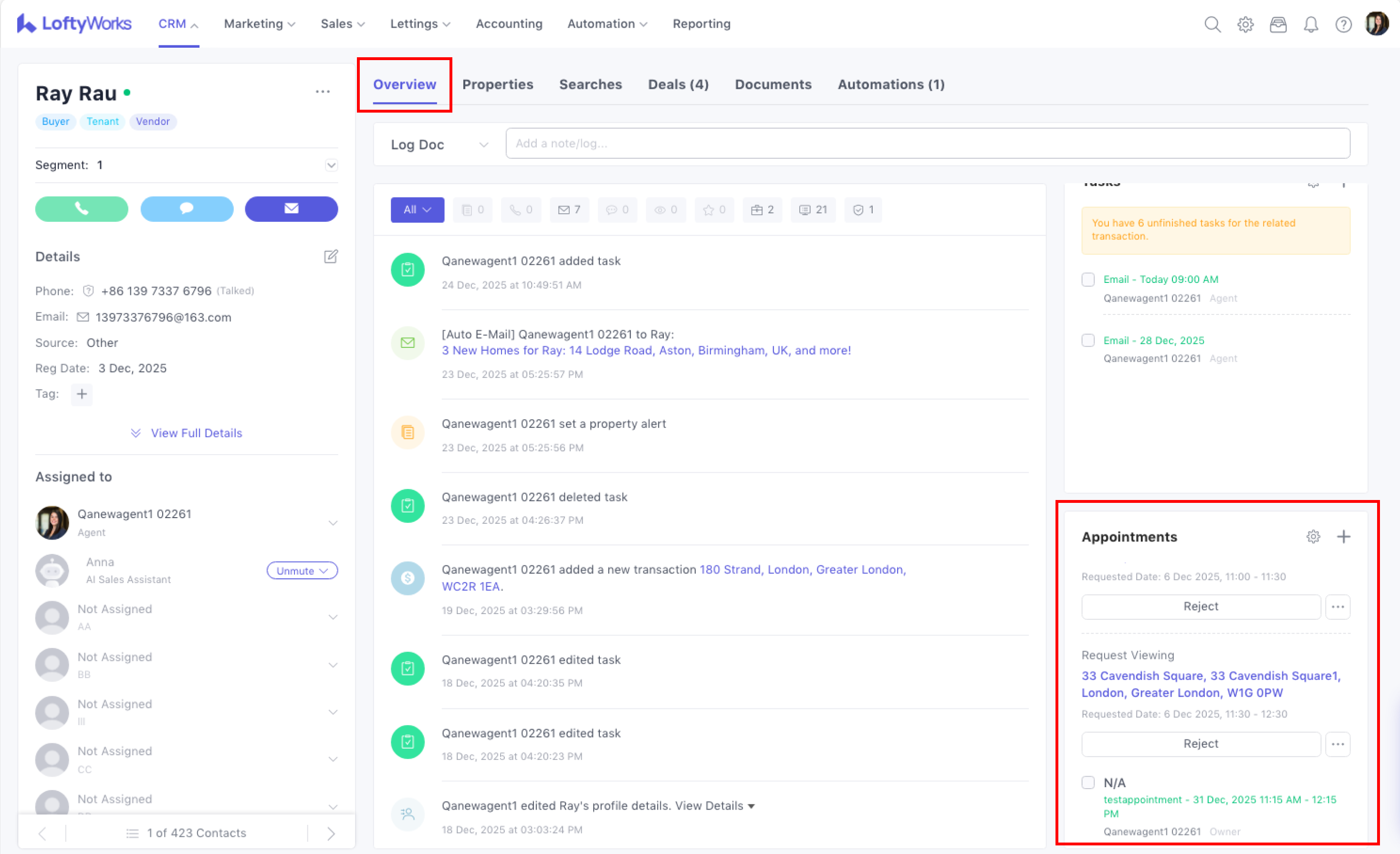Click the blue text message button

click(x=187, y=208)
